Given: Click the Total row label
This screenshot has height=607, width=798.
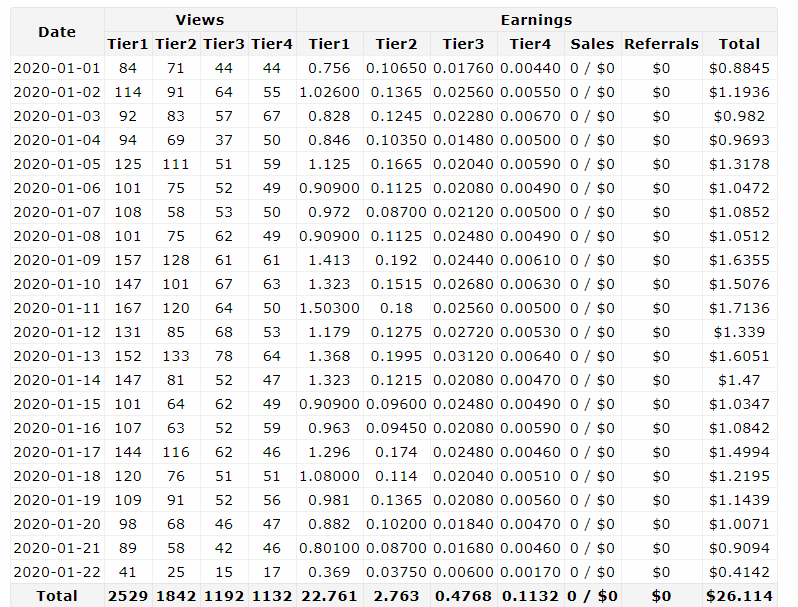Looking at the screenshot, I should coord(57,596).
